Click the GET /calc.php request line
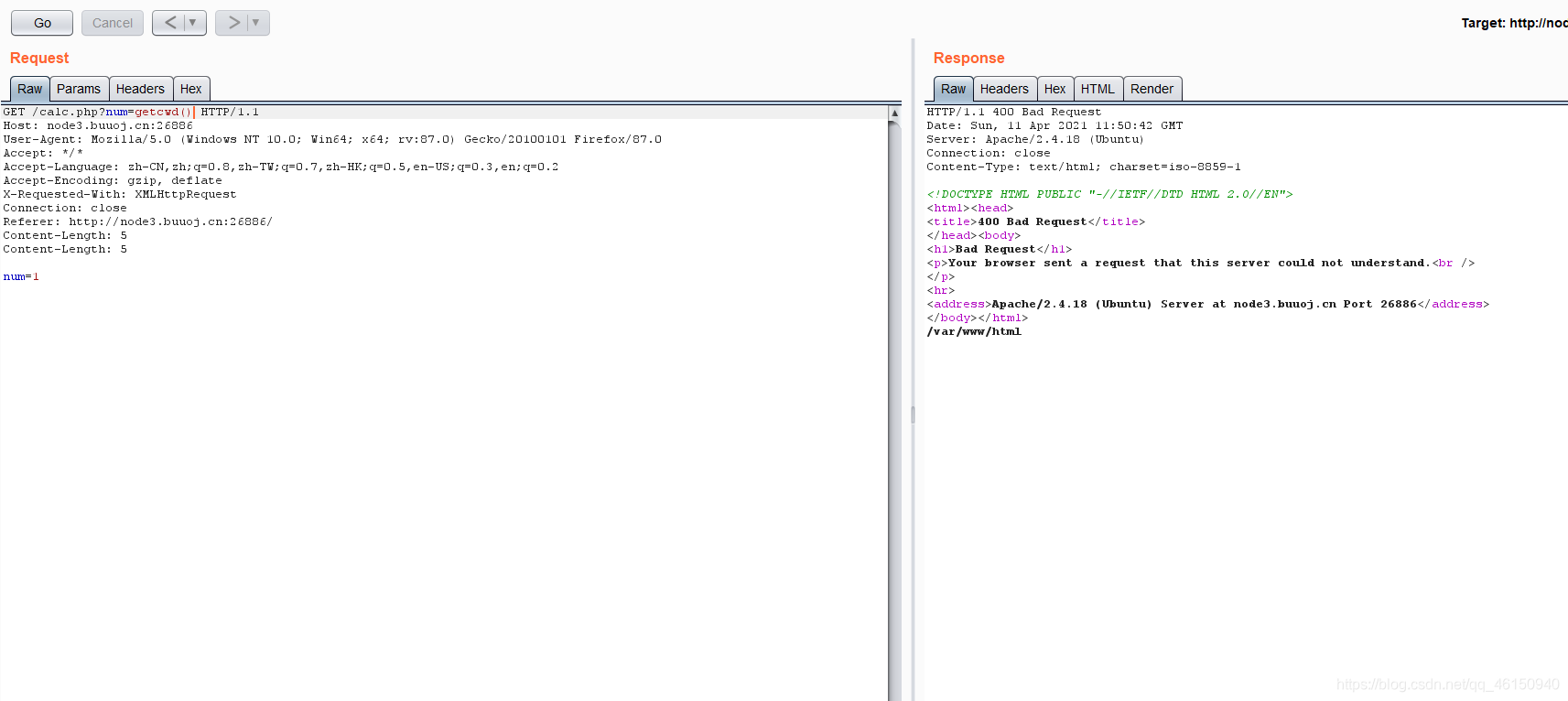Screen dimensions: 1568x701 click(131, 112)
